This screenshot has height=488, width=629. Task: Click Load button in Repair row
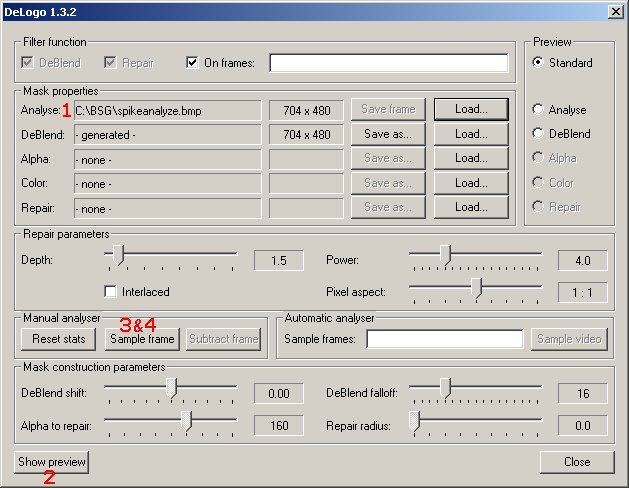coord(471,207)
